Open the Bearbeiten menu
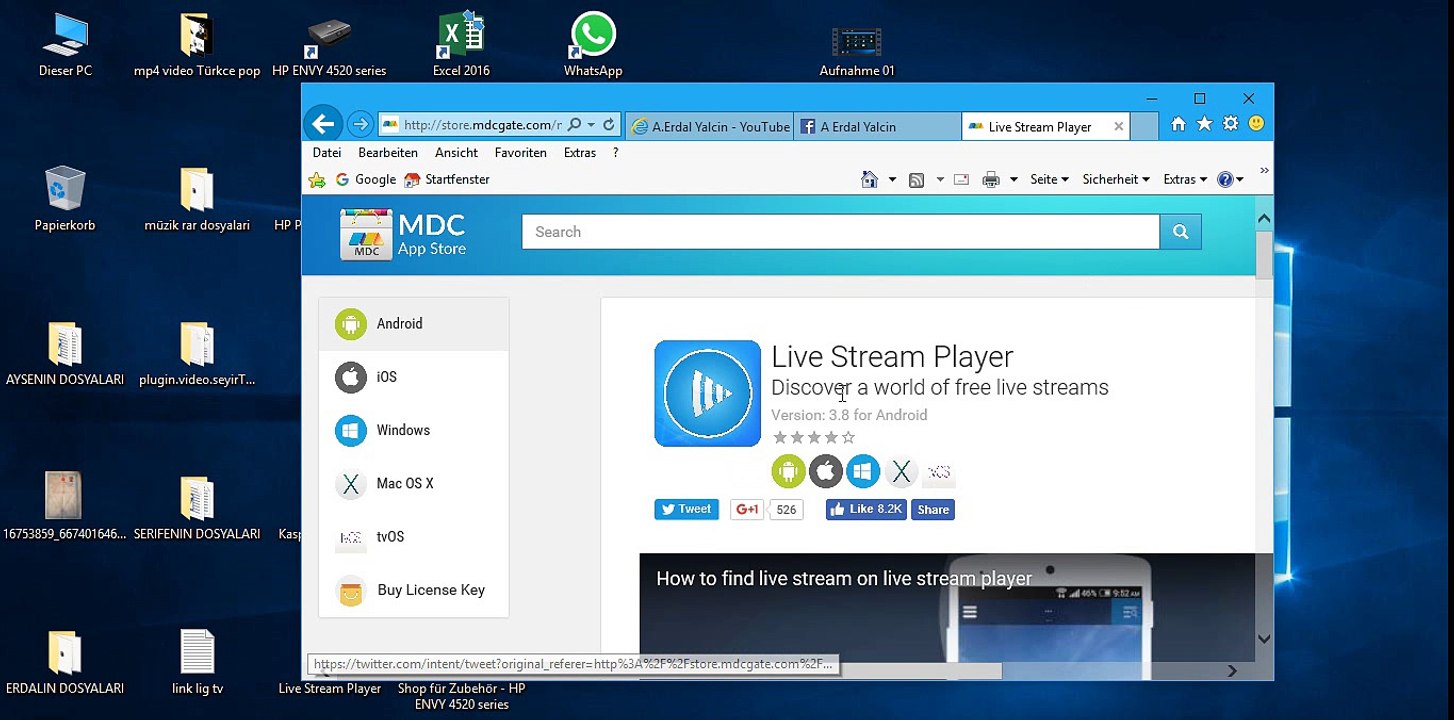 click(x=388, y=153)
